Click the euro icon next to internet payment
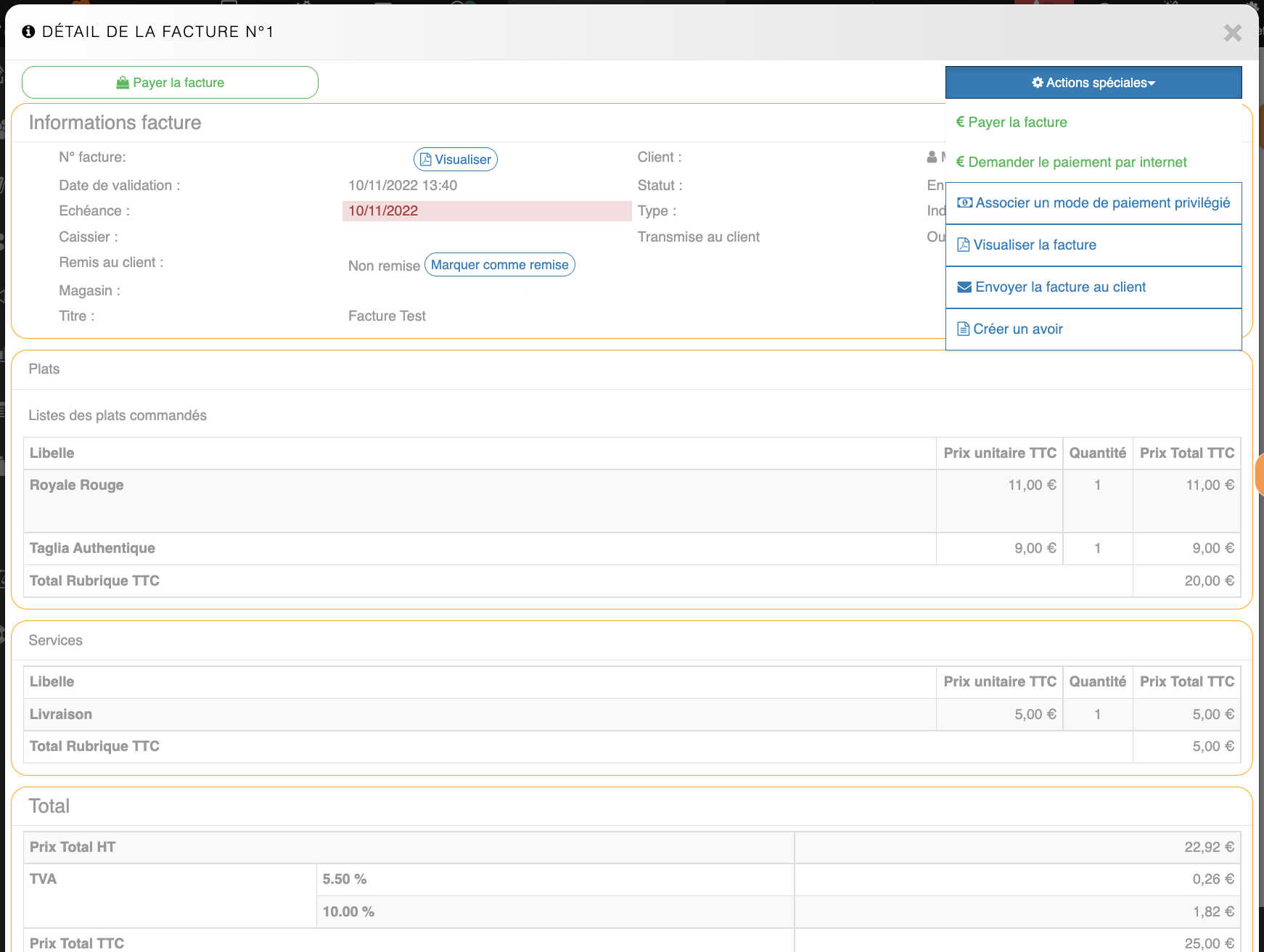Viewport: 1264px width, 952px height. pyautogui.click(x=960, y=162)
